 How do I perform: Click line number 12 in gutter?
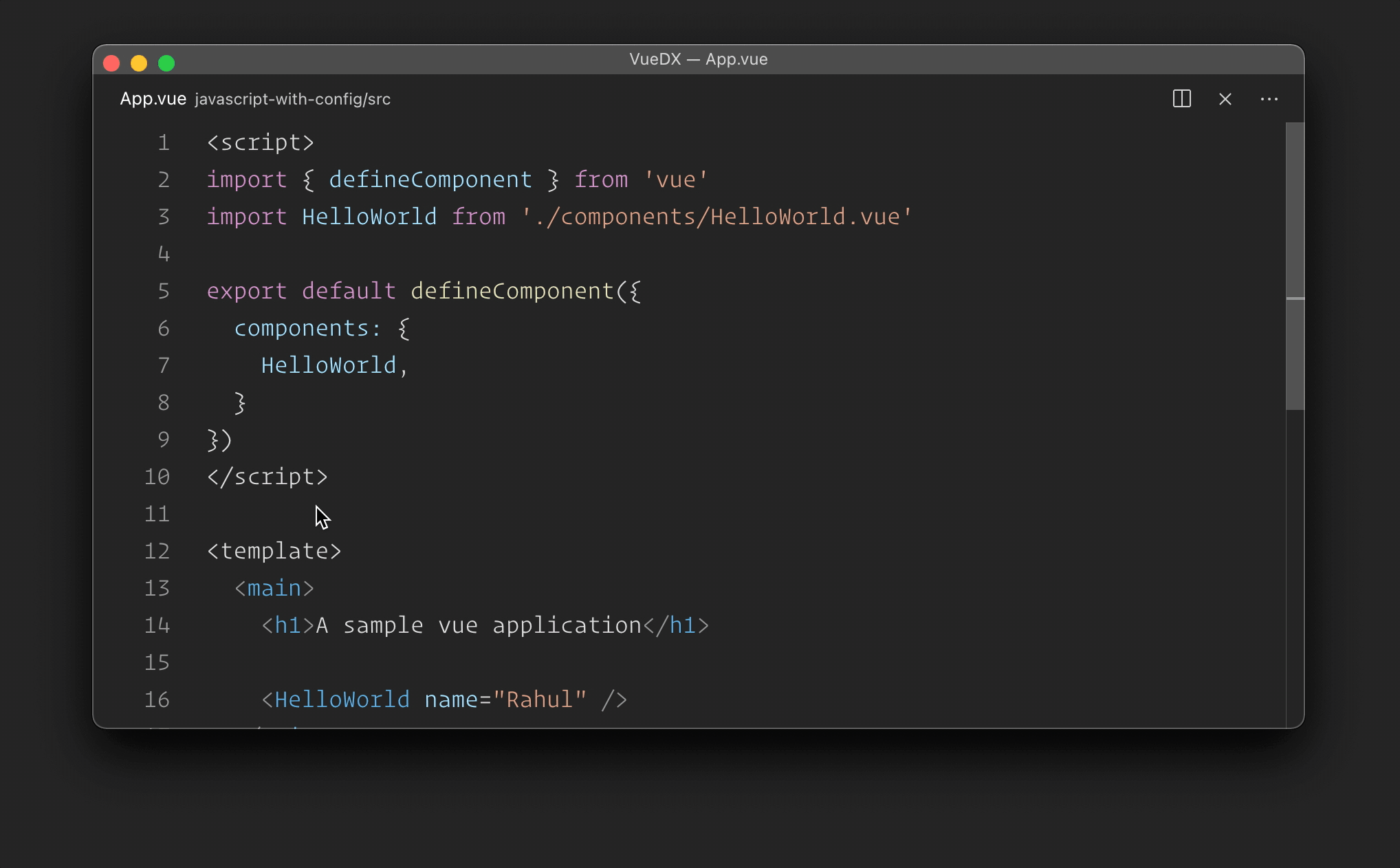click(x=157, y=551)
